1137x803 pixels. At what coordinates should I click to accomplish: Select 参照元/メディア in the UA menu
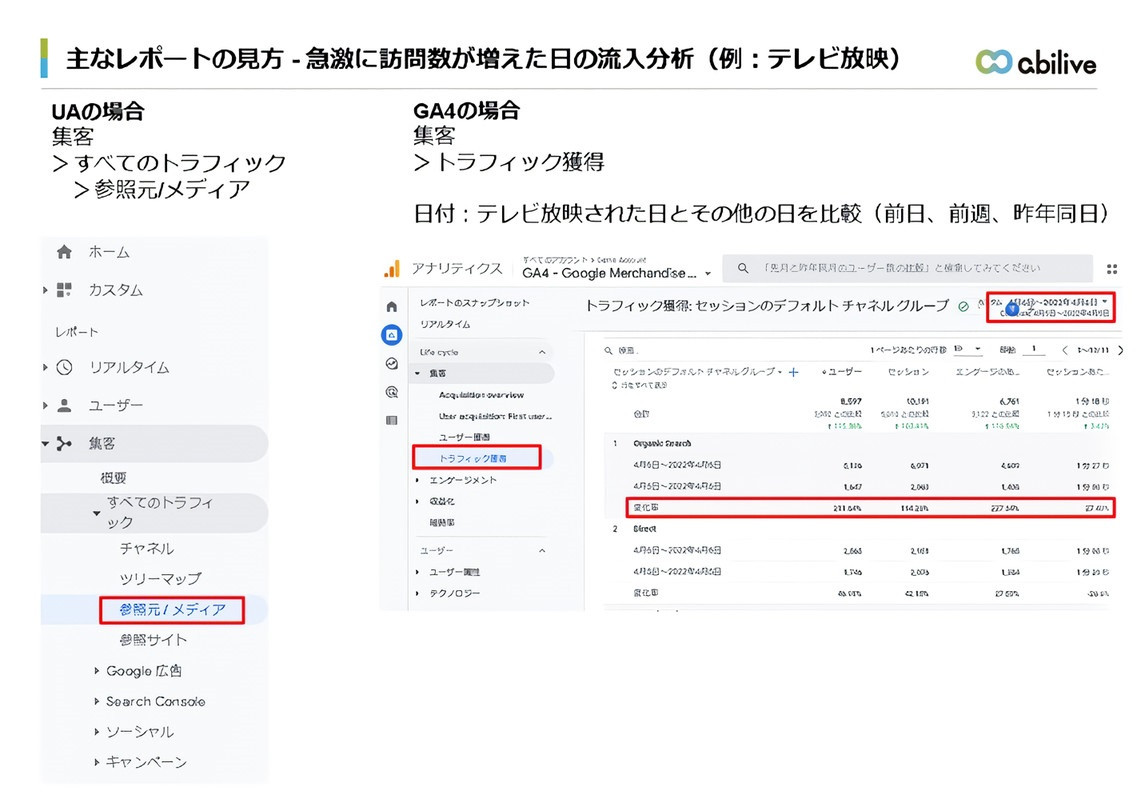(172, 609)
